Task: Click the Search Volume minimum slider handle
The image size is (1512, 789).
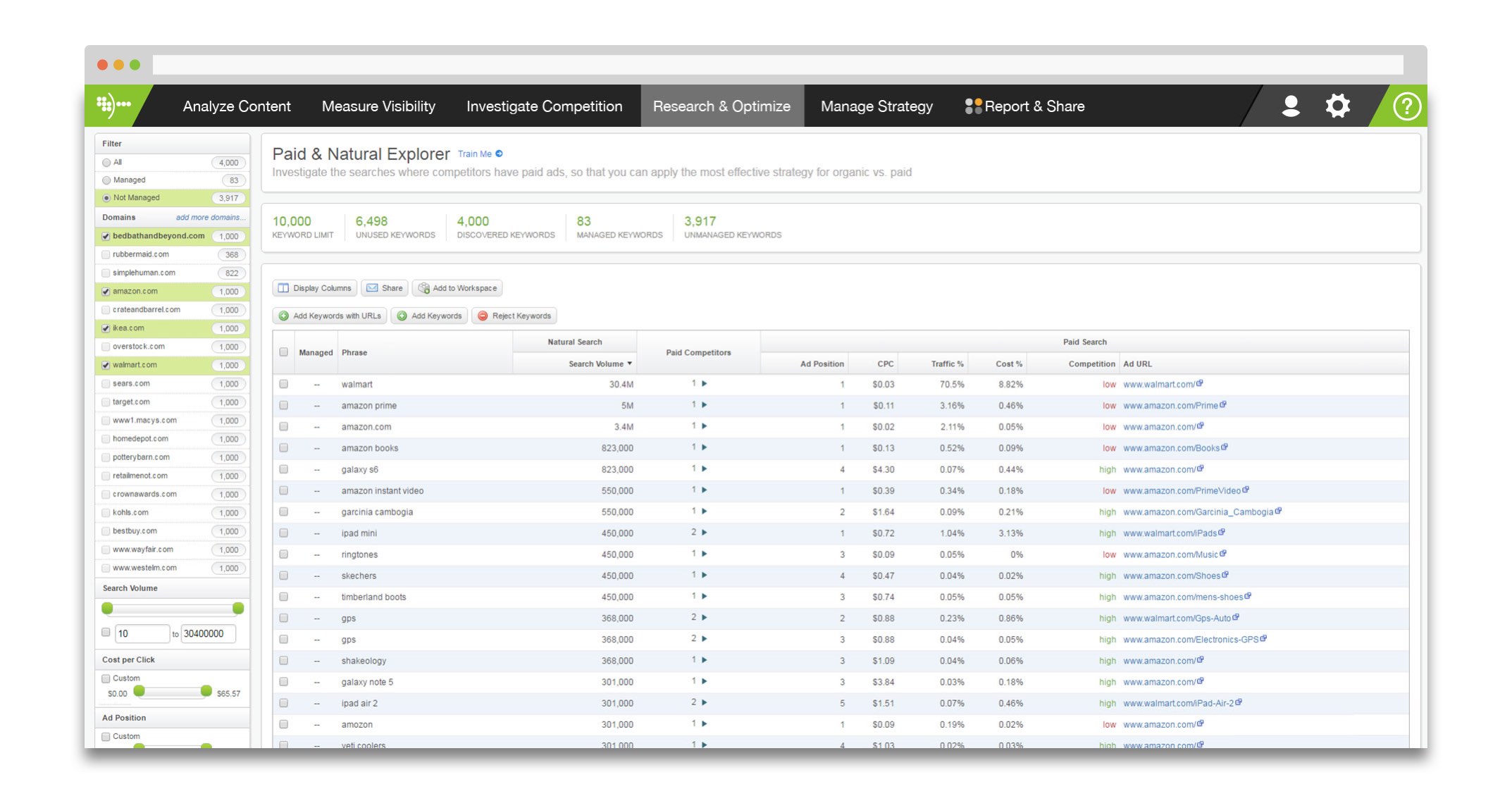Action: [x=107, y=608]
